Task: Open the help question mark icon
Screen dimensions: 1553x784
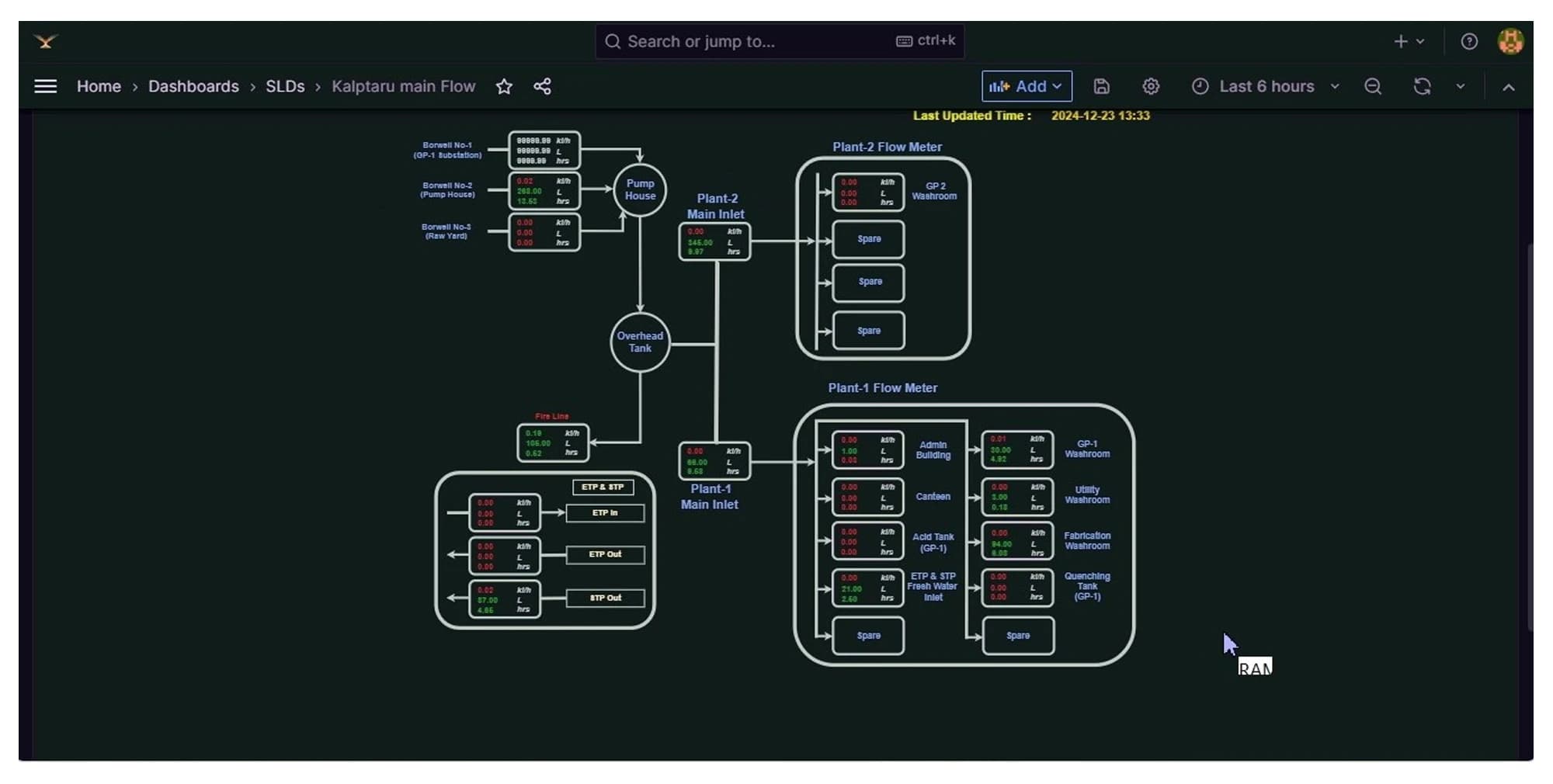Action: click(1469, 42)
